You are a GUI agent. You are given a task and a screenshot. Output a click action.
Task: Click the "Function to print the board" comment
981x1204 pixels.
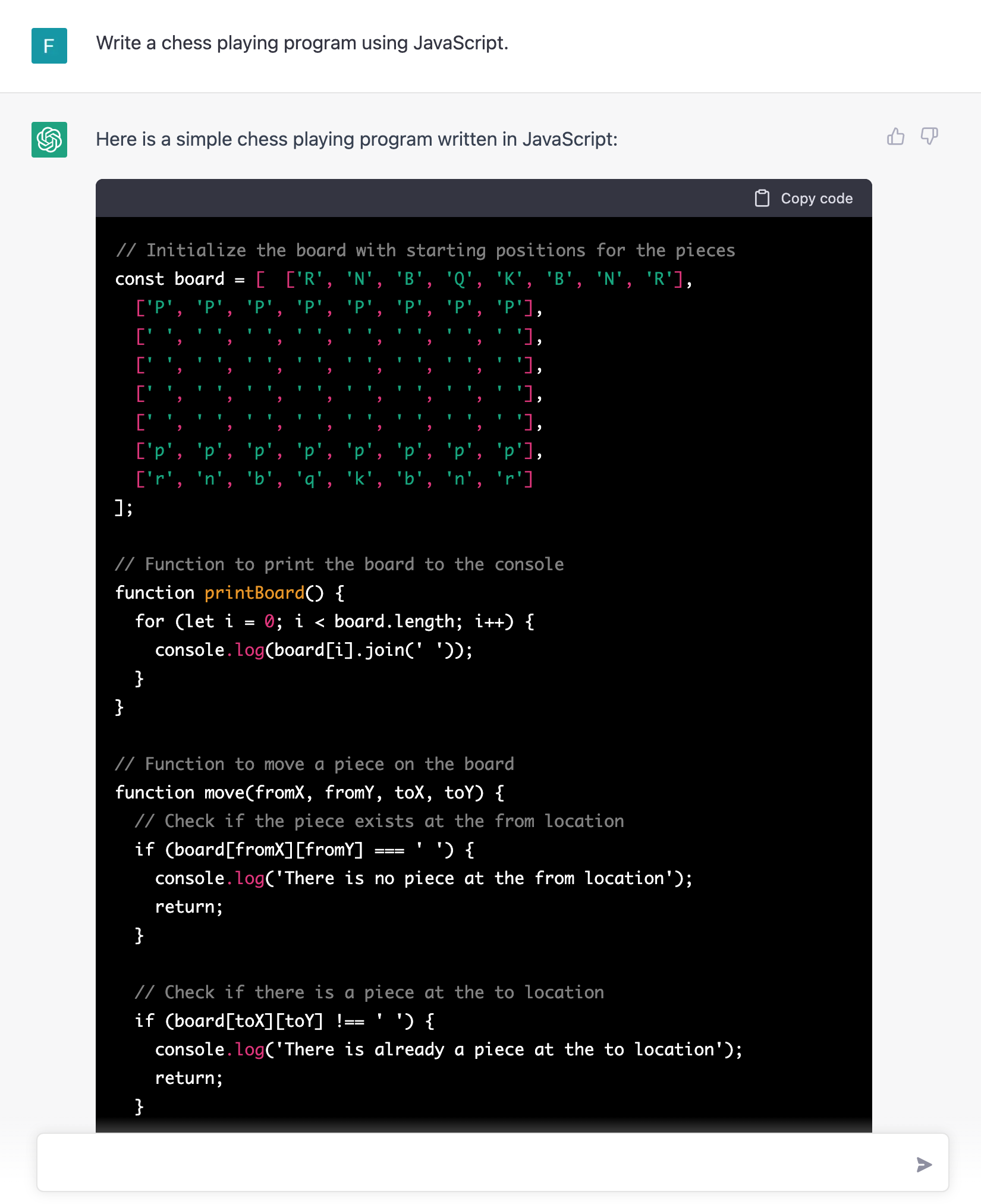tap(339, 564)
